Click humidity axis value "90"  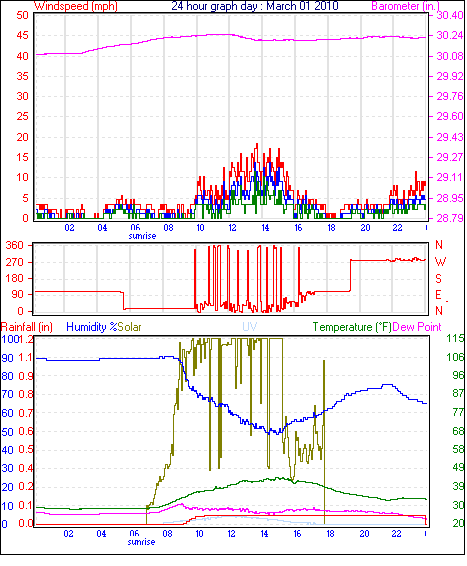coord(7,358)
